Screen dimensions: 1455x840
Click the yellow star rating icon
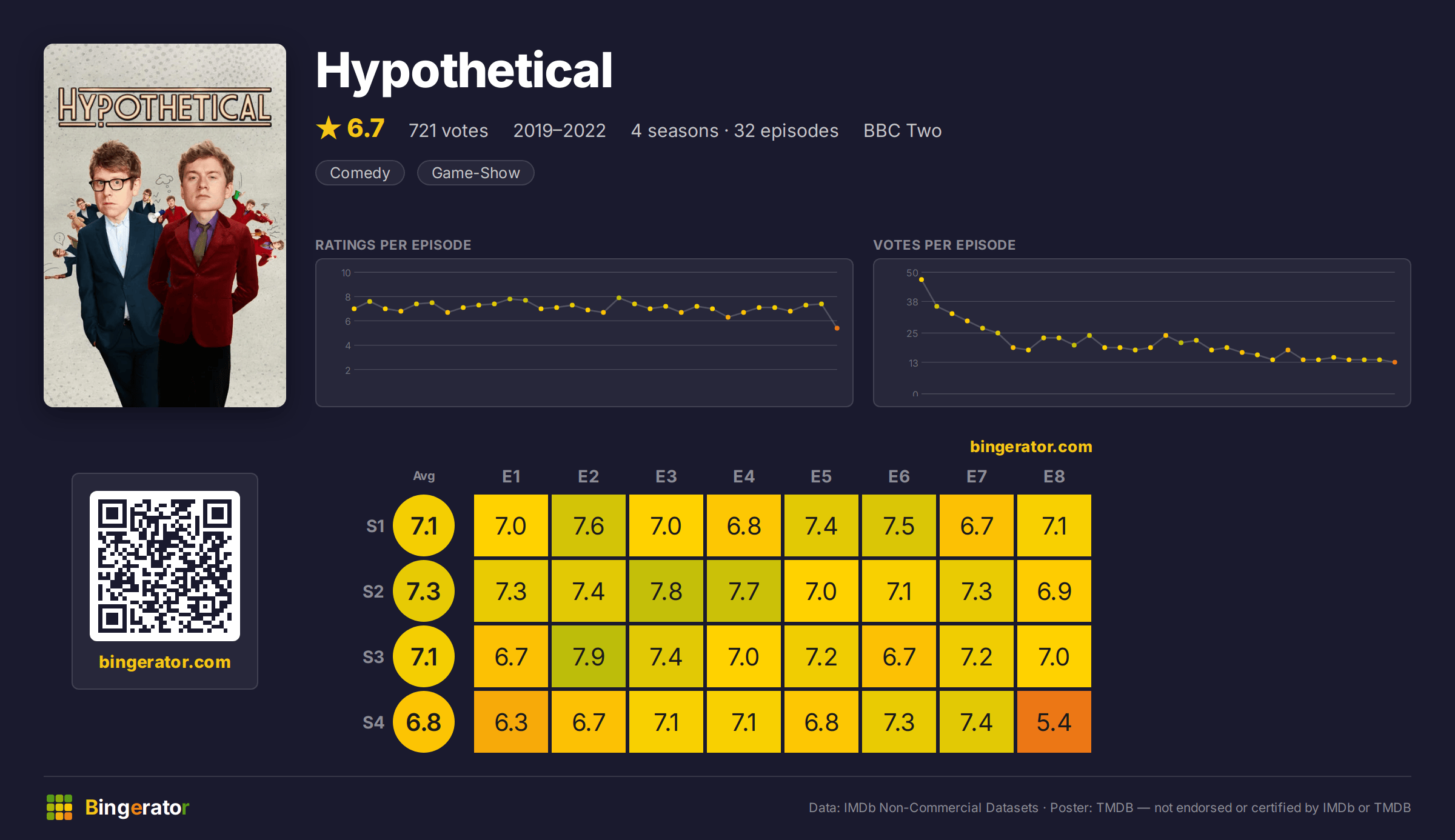coord(329,128)
